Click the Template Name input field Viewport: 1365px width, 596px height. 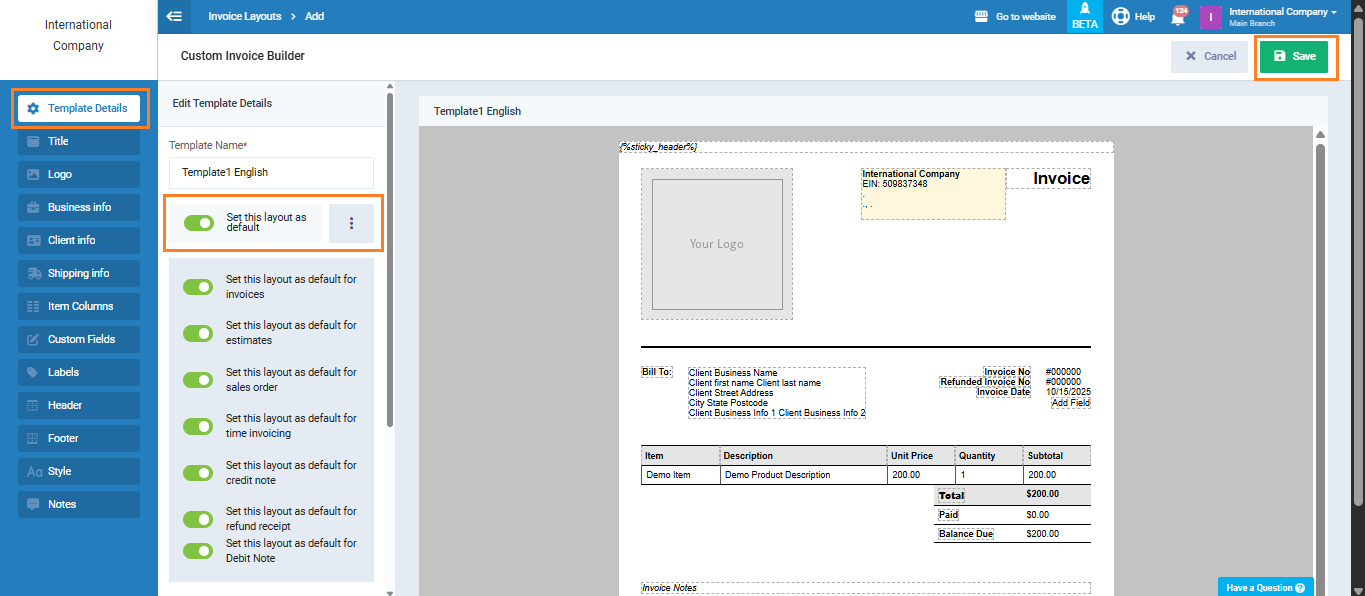click(x=271, y=172)
